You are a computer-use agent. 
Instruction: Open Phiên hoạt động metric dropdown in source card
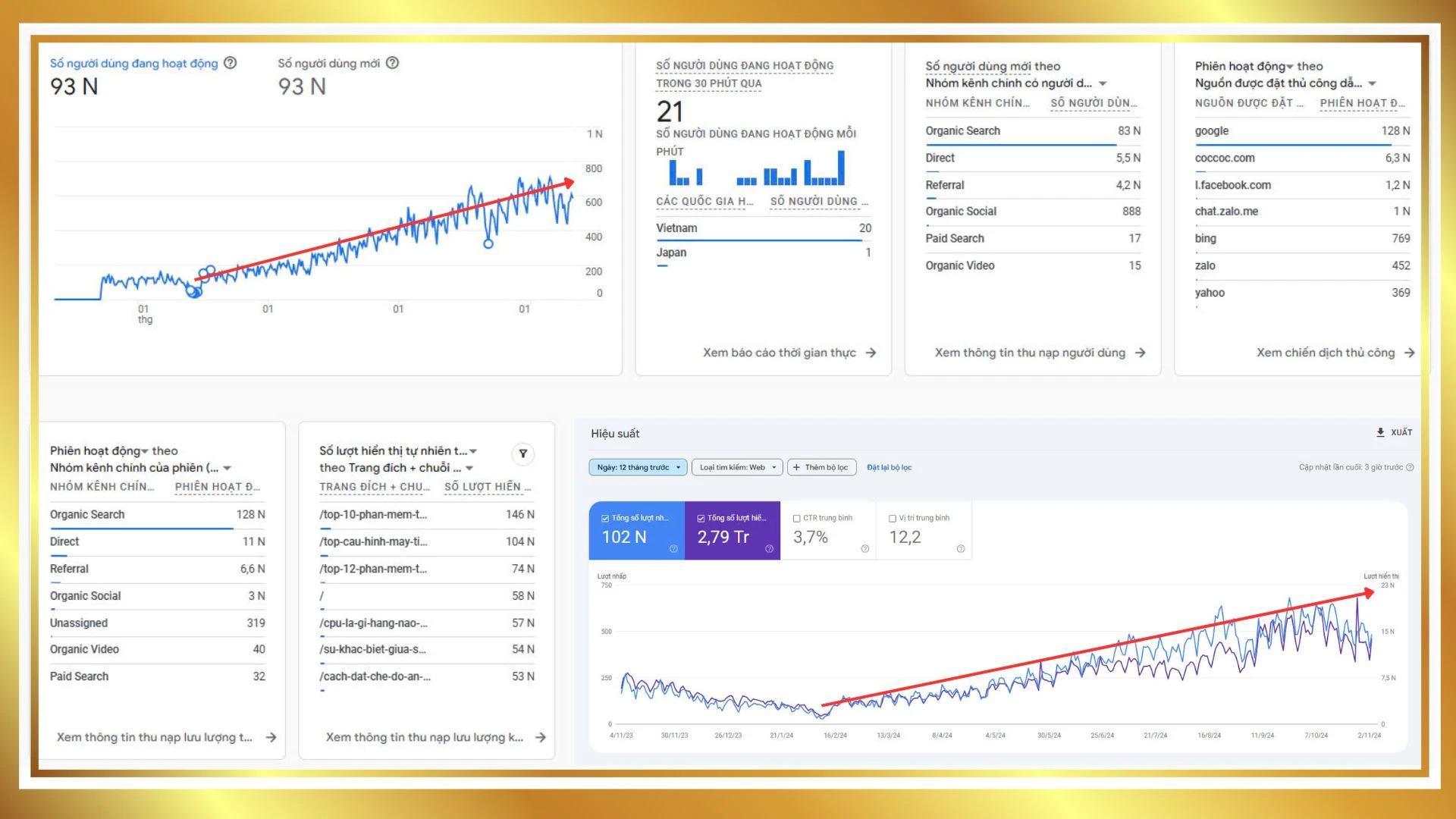(x=1244, y=67)
